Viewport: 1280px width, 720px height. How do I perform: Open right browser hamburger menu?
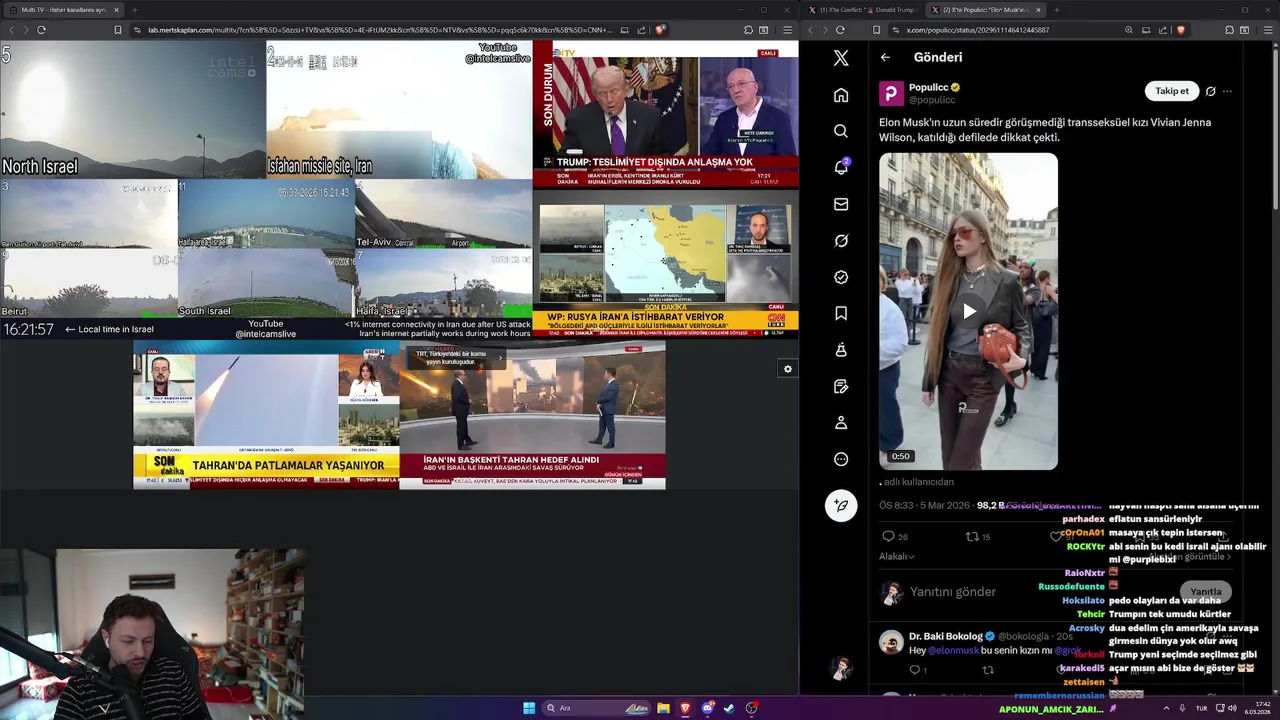click(x=1270, y=30)
